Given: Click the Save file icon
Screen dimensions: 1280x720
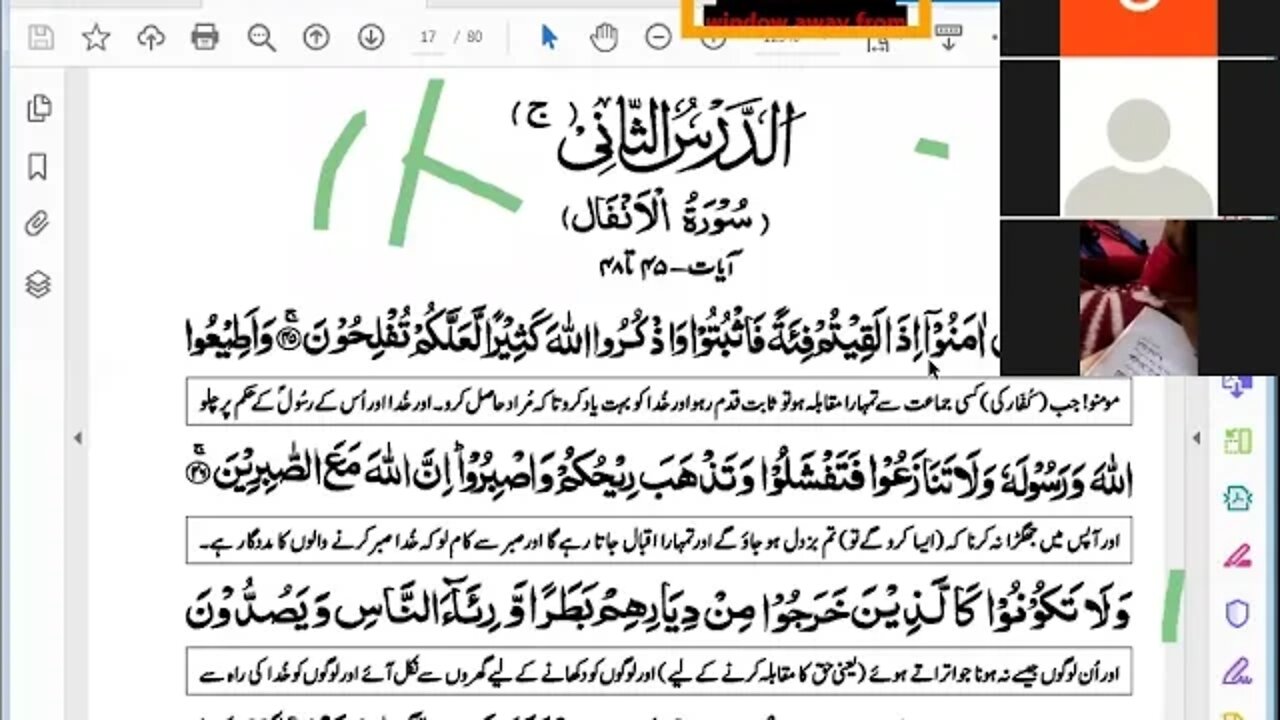Looking at the screenshot, I should click(41, 39).
